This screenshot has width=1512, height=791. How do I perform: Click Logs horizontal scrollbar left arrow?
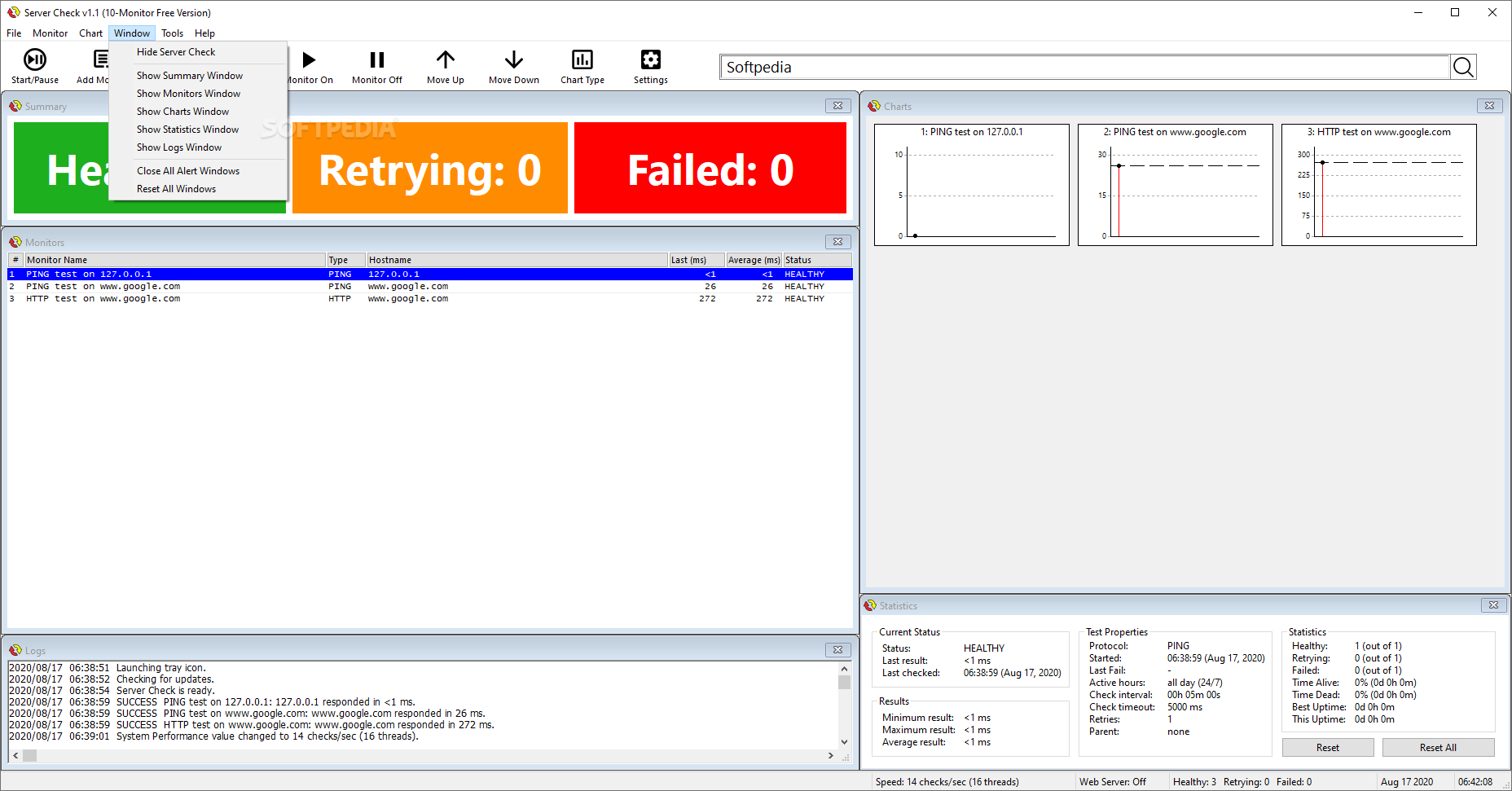(15, 755)
